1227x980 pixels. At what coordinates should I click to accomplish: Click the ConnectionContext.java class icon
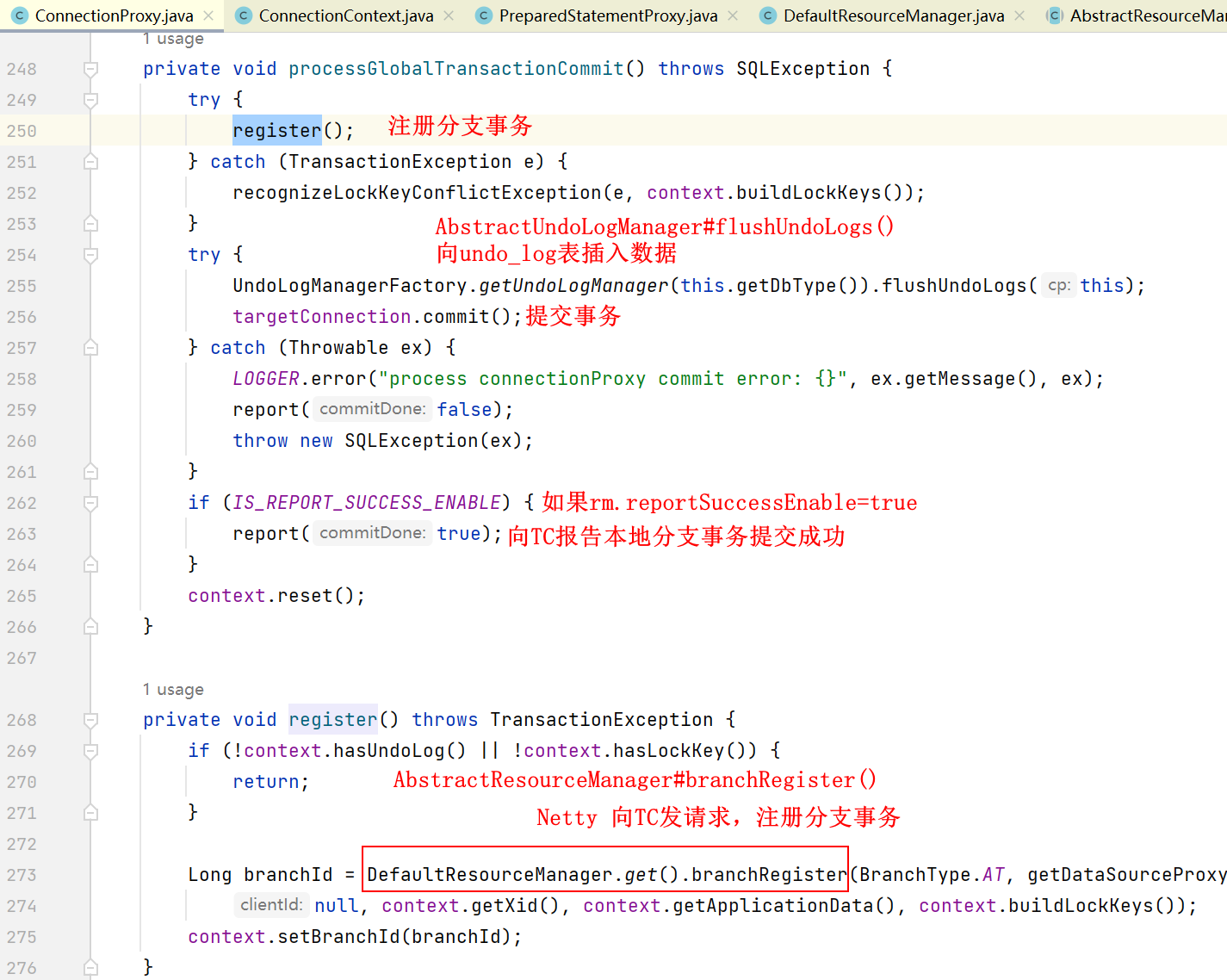pos(244,16)
